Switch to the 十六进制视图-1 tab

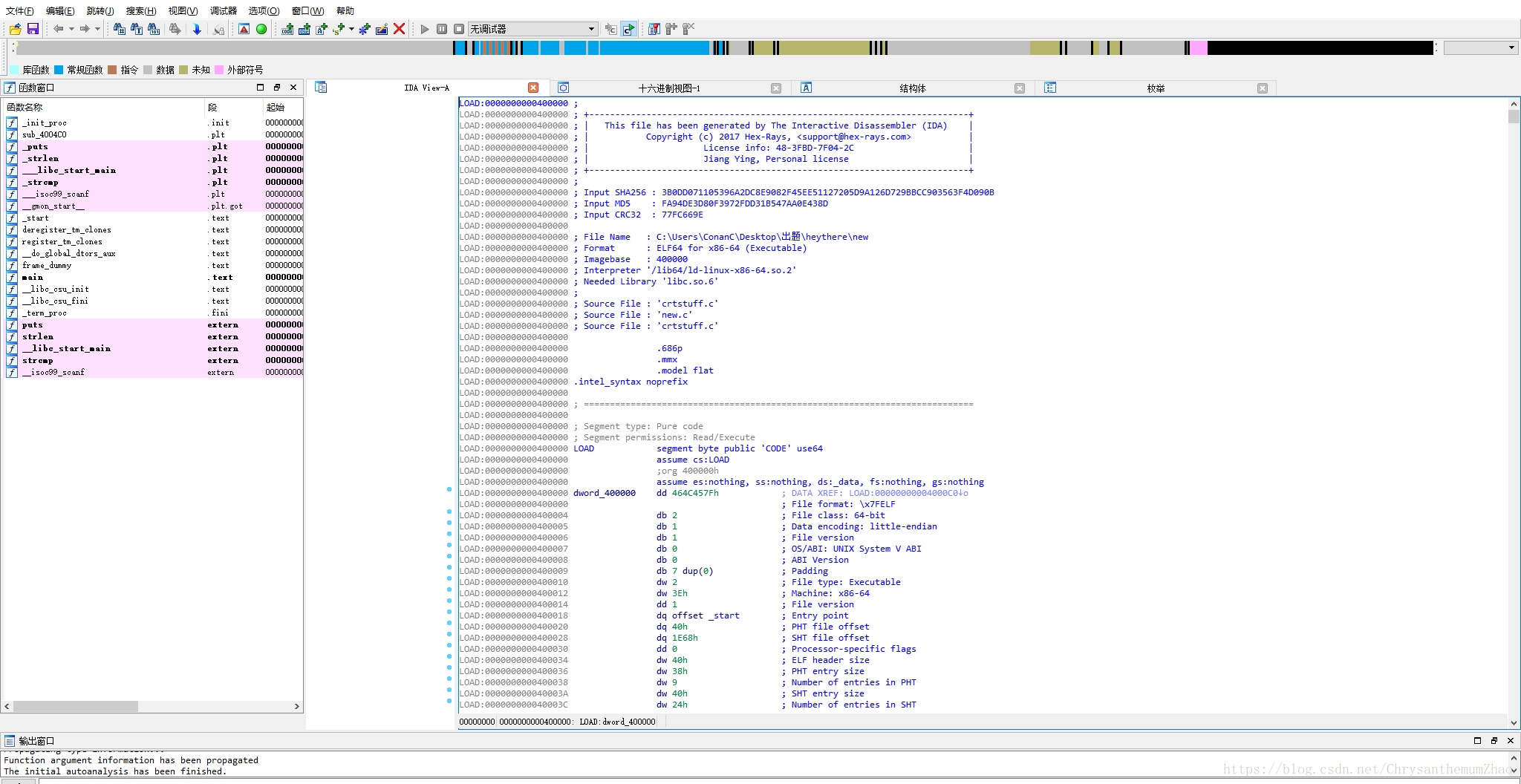pos(669,88)
